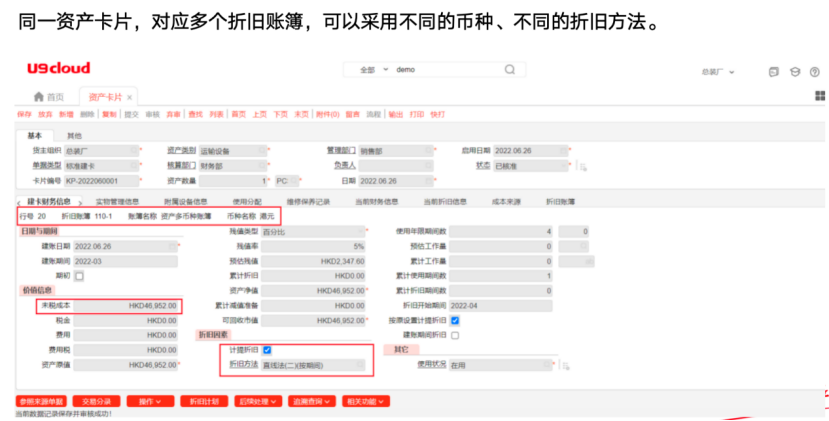This screenshot has height=421, width=829.
Task: Enable the 期初 checkbox
Action: [80, 275]
